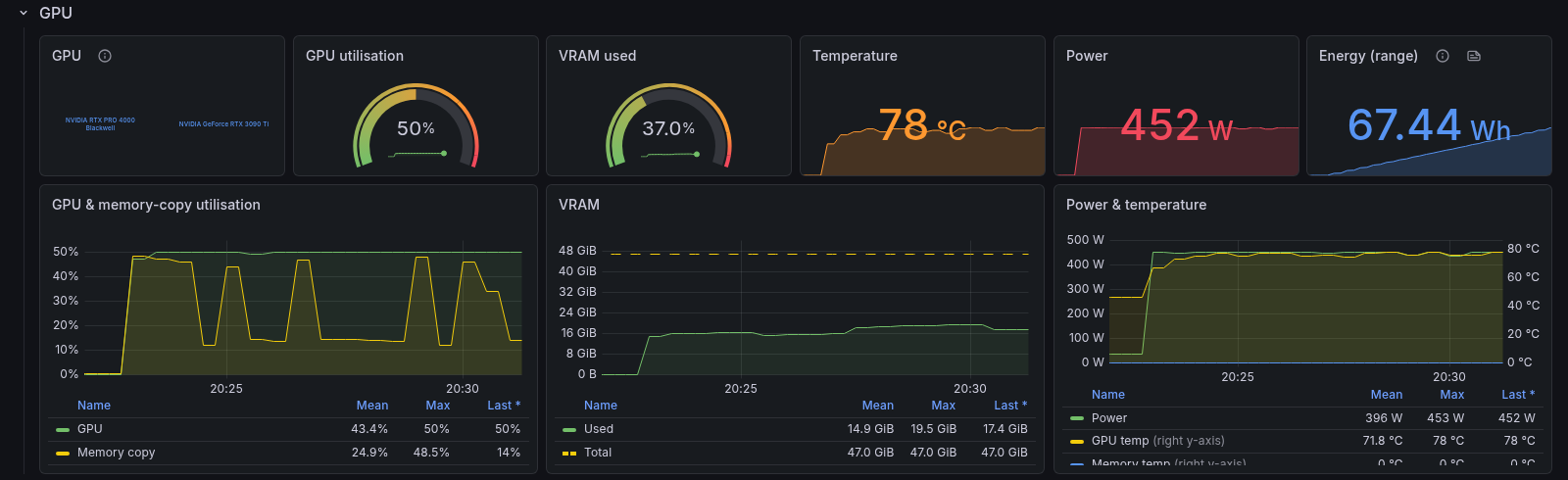Toggle the Used series in VRAM legend

(x=599, y=429)
